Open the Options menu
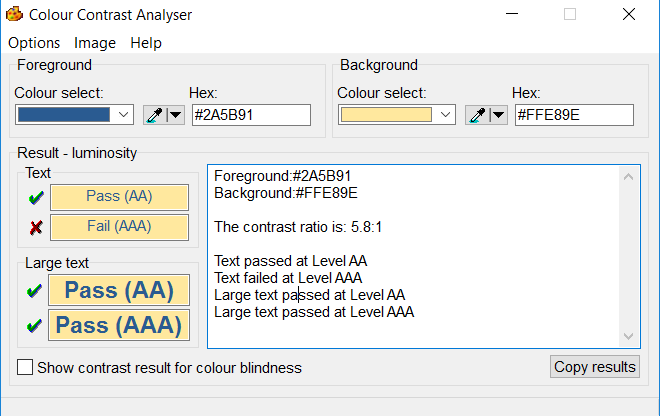660x416 pixels. point(34,43)
